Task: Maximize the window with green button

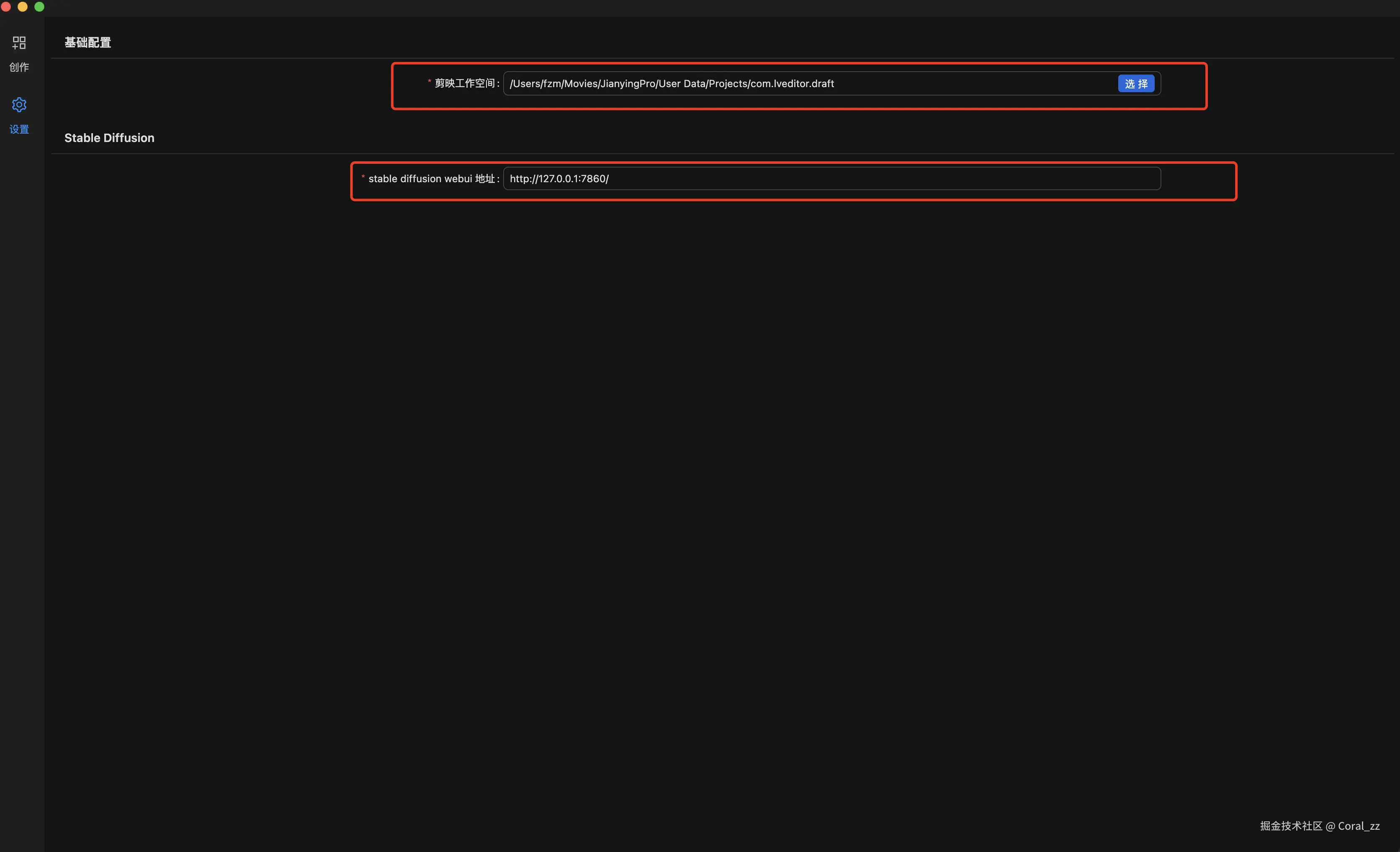Action: pos(39,7)
